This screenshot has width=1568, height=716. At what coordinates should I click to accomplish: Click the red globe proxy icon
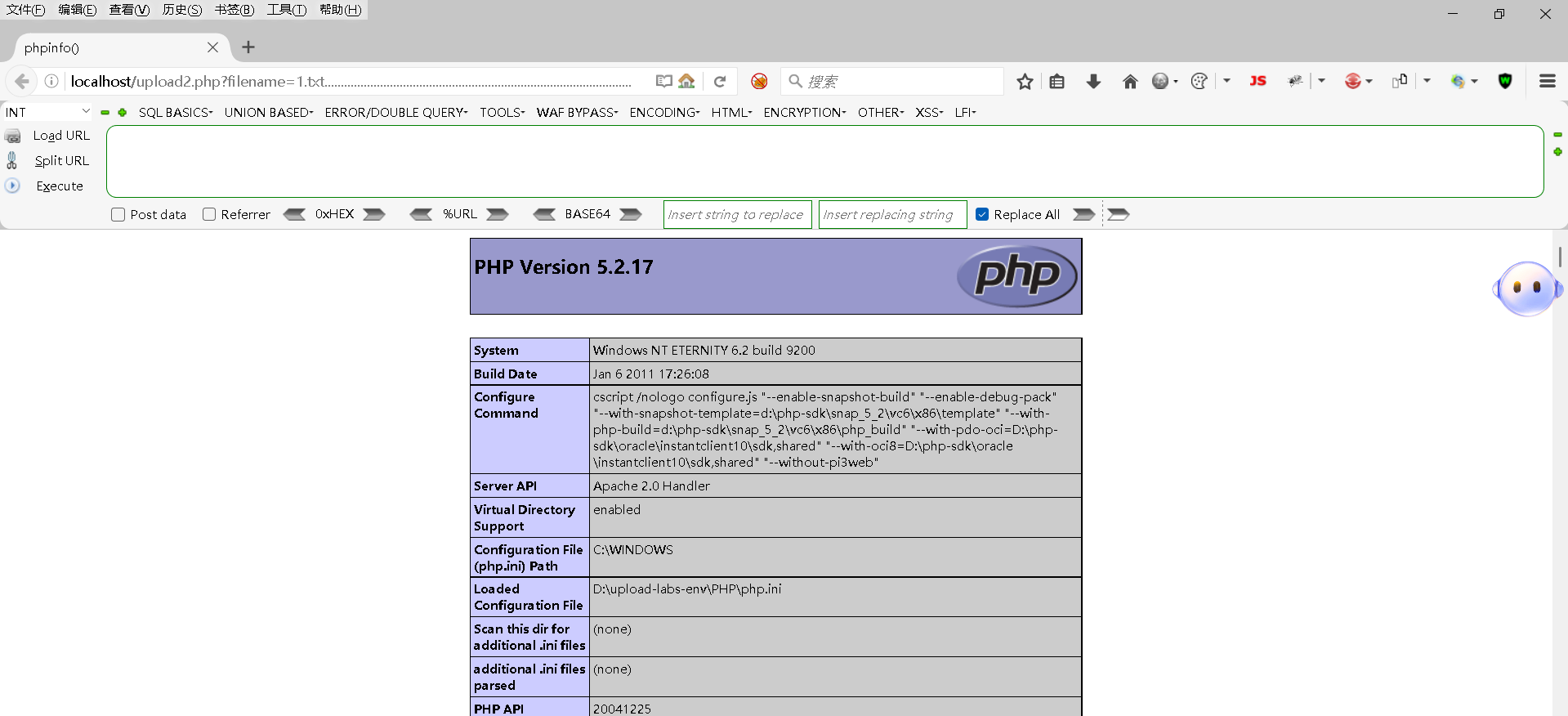(1352, 81)
